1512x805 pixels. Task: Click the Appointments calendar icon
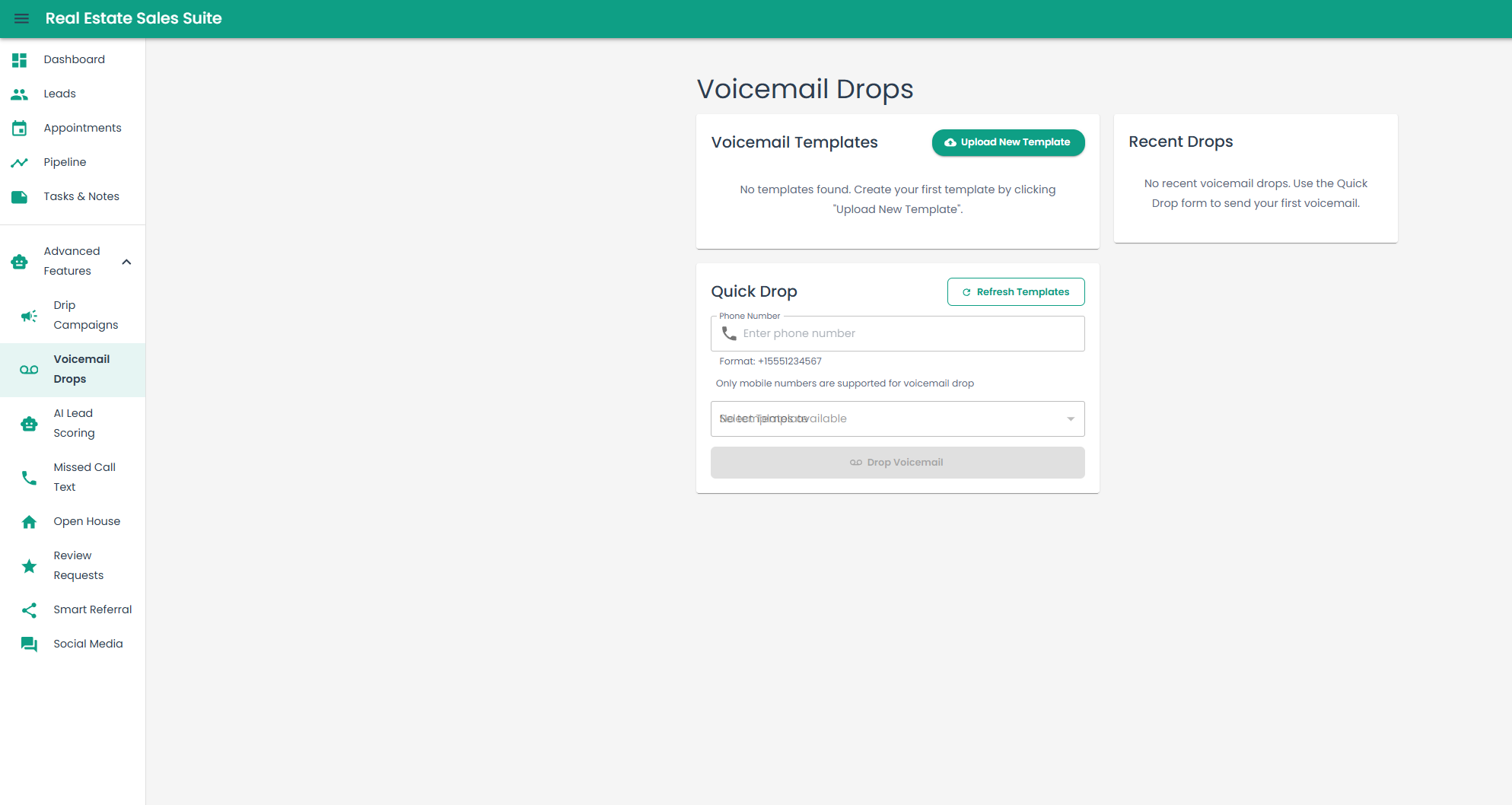tap(20, 128)
